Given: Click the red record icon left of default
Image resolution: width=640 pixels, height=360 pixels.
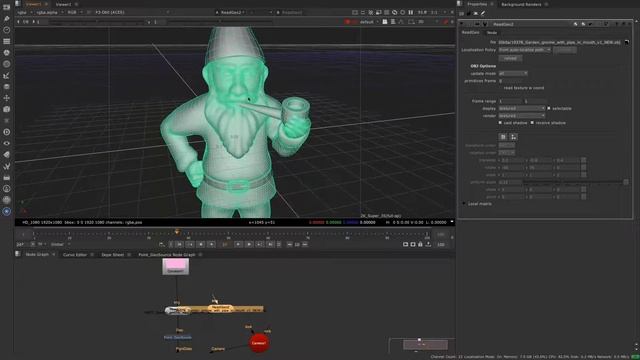Looking at the screenshot, I should 347,22.
